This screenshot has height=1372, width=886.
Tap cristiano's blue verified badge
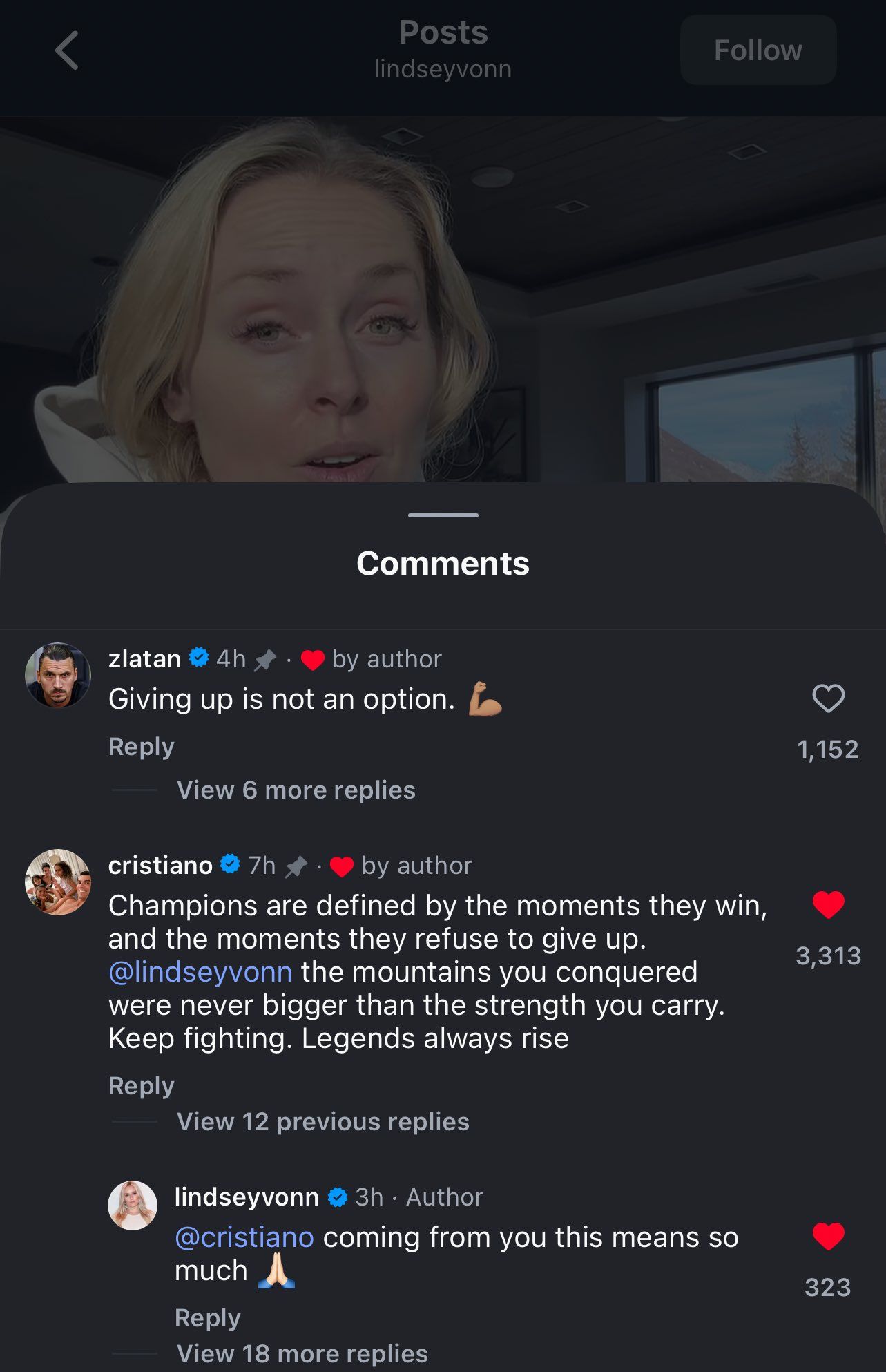coord(228,864)
